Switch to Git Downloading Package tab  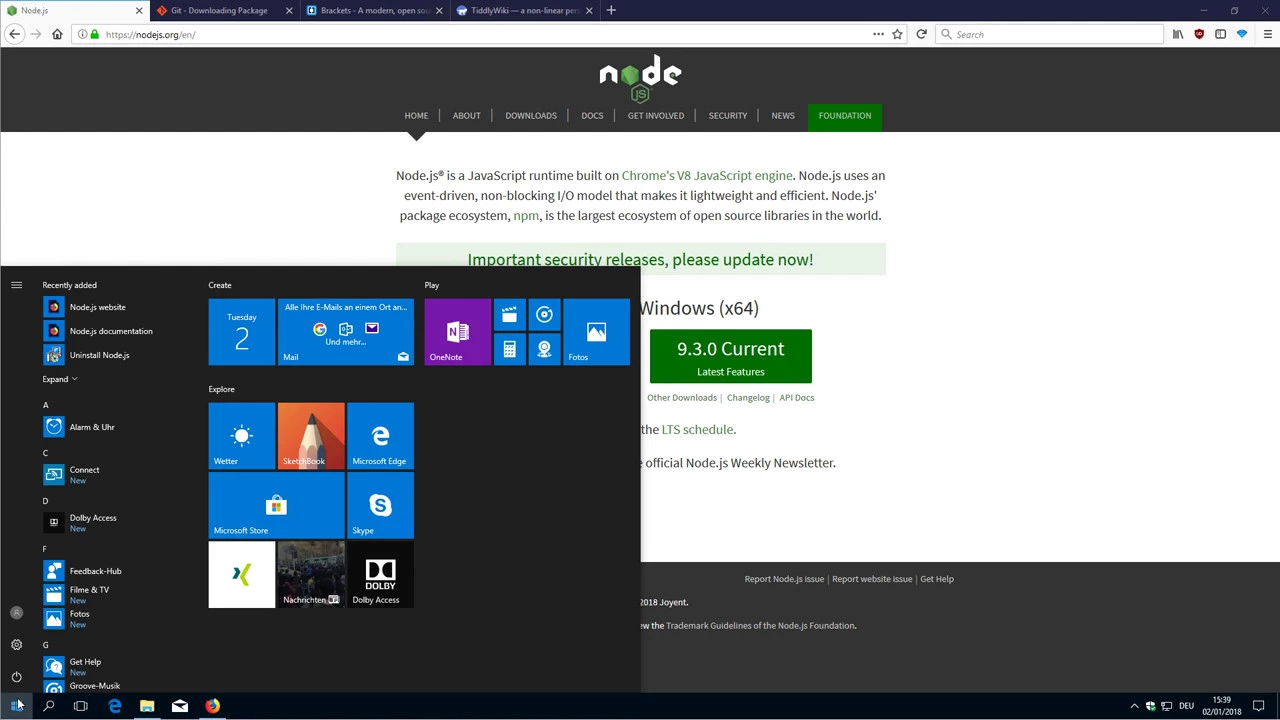click(224, 10)
